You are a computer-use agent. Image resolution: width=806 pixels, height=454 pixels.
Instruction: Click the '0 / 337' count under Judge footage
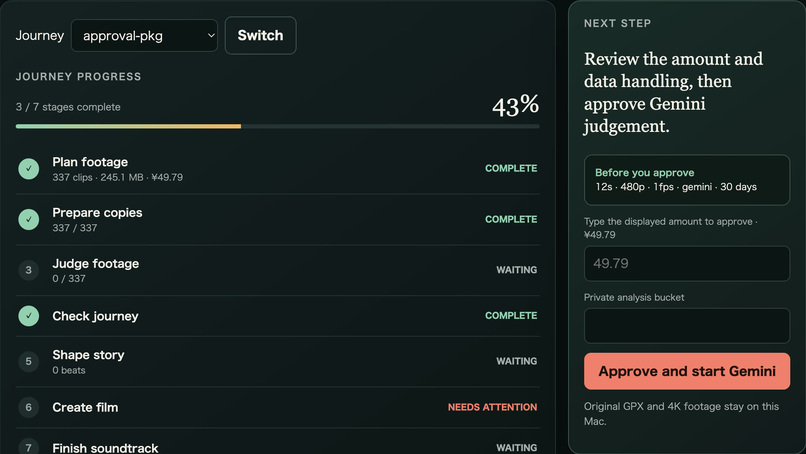(69, 279)
